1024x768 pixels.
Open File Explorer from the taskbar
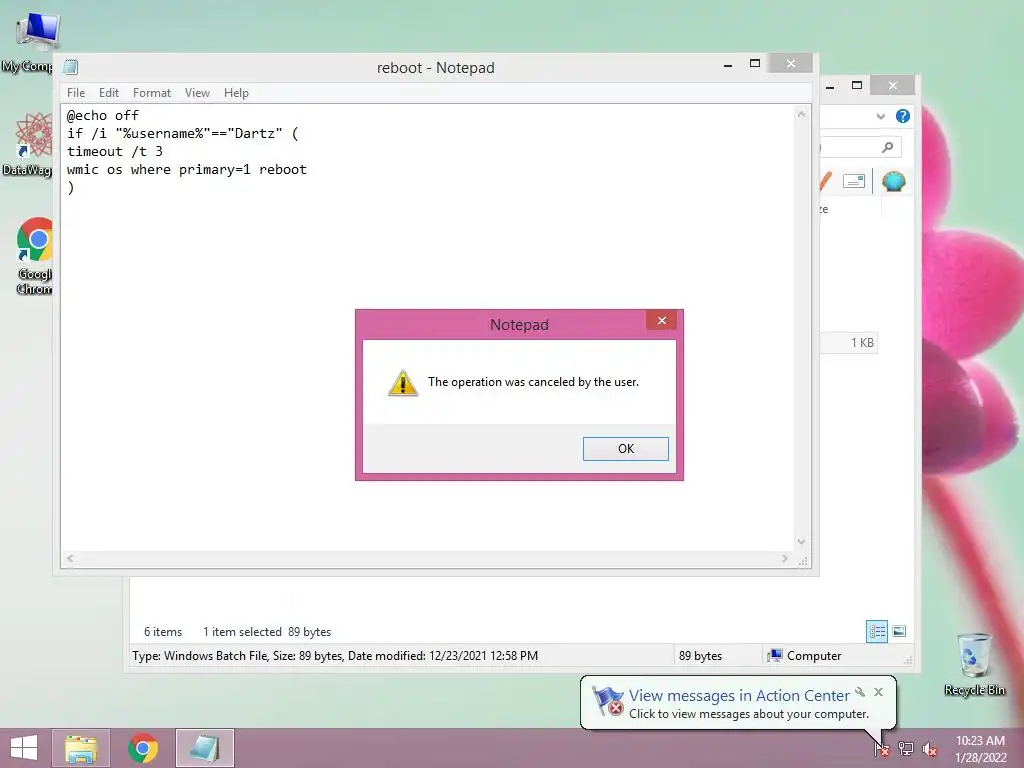(81, 748)
